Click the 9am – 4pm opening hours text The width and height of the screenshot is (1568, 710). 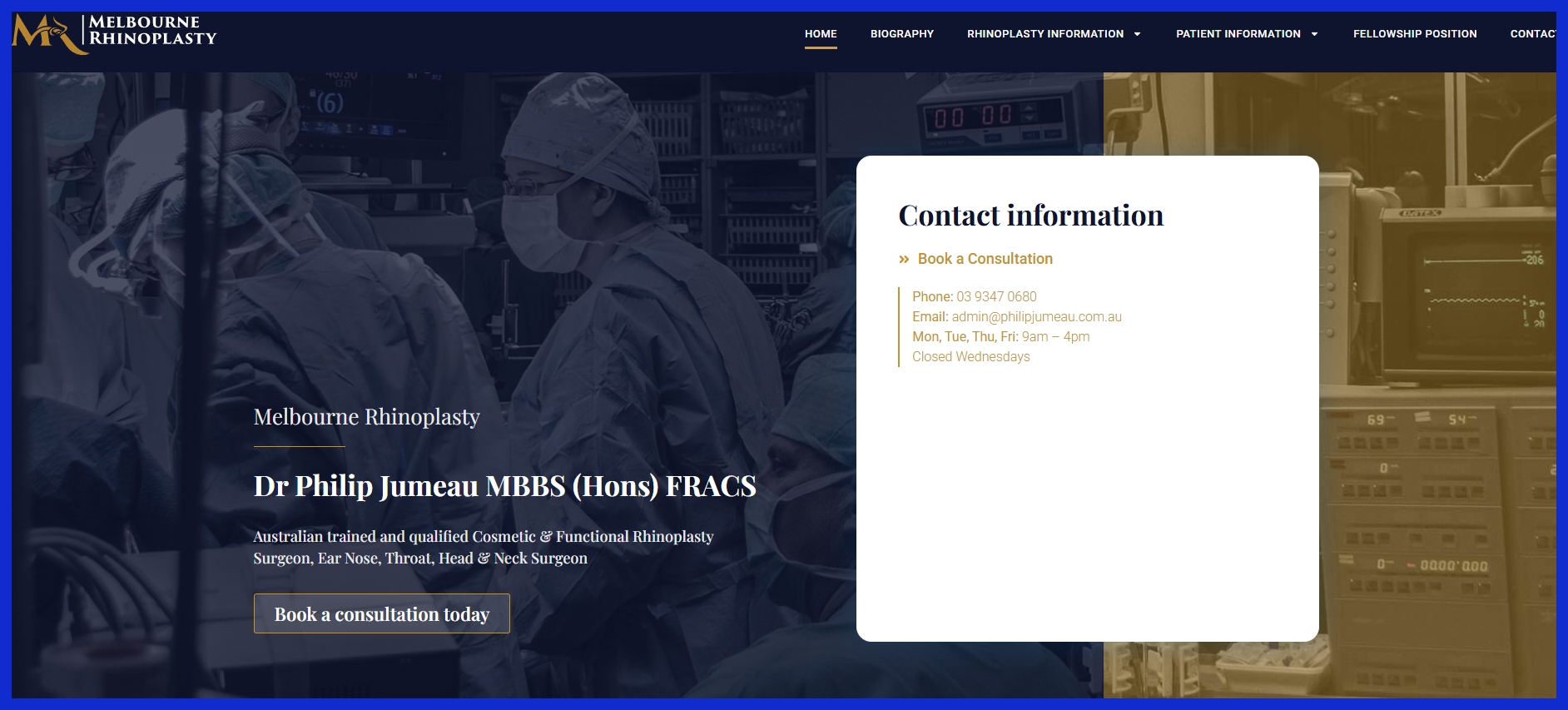point(1055,337)
